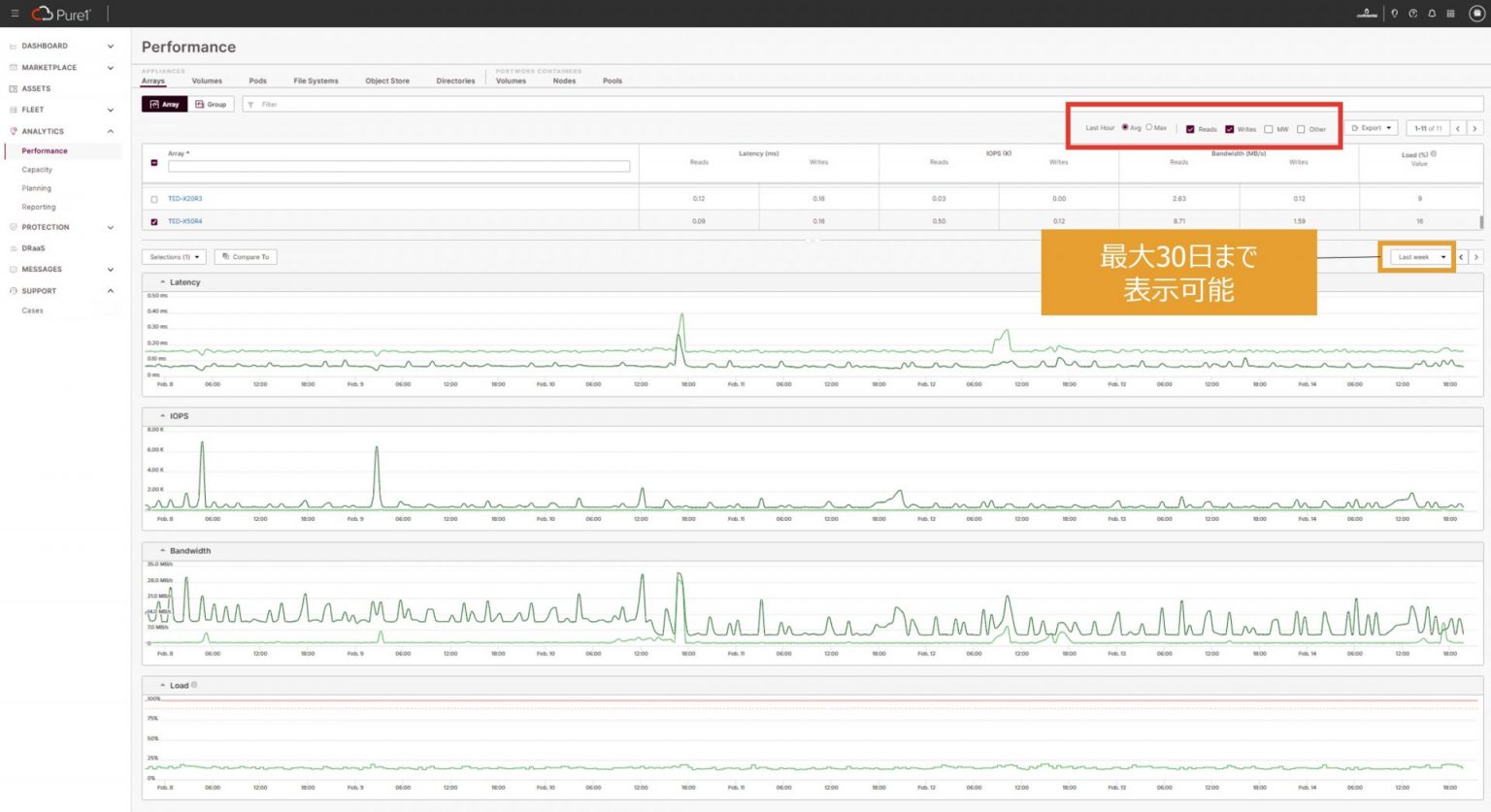Open the Selections (1) dropdown
This screenshot has height=812, width=1491.
pos(173,256)
